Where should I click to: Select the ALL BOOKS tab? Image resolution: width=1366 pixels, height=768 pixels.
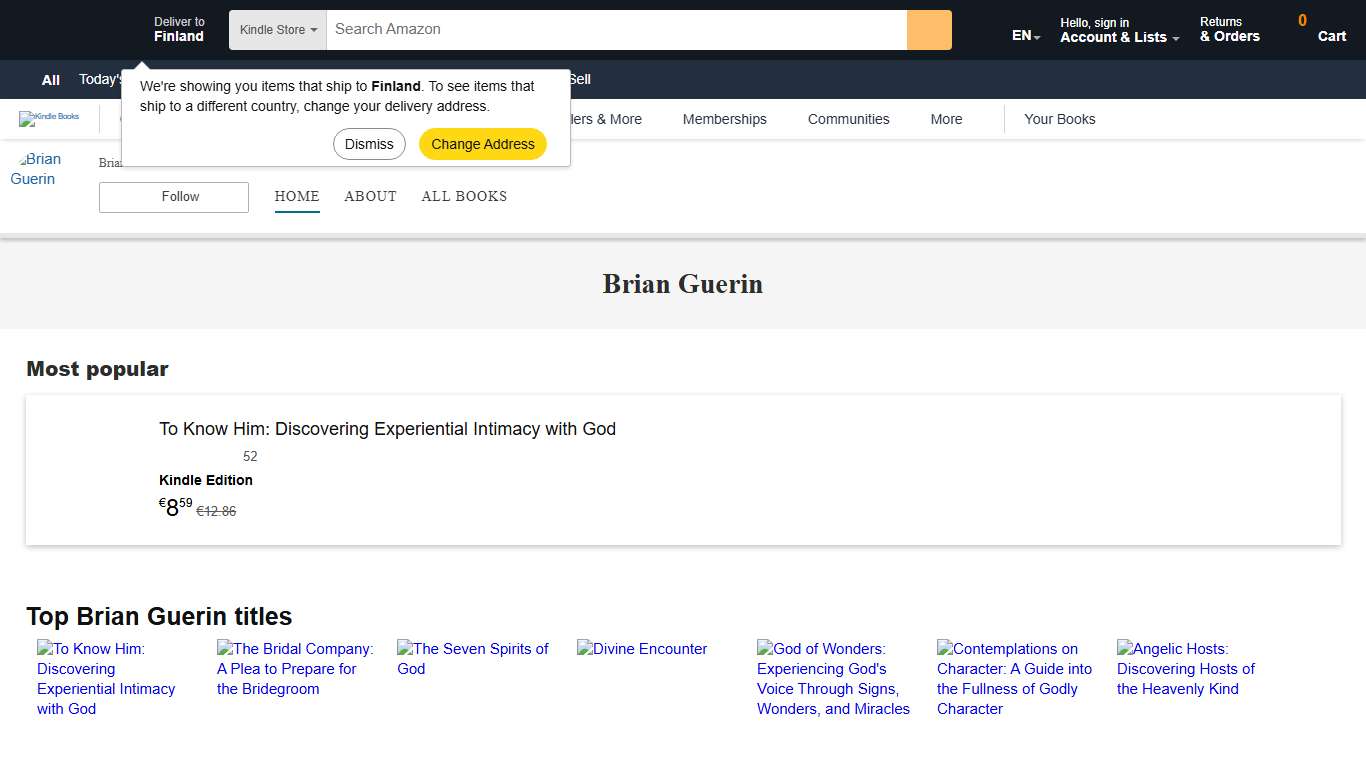pyautogui.click(x=464, y=196)
